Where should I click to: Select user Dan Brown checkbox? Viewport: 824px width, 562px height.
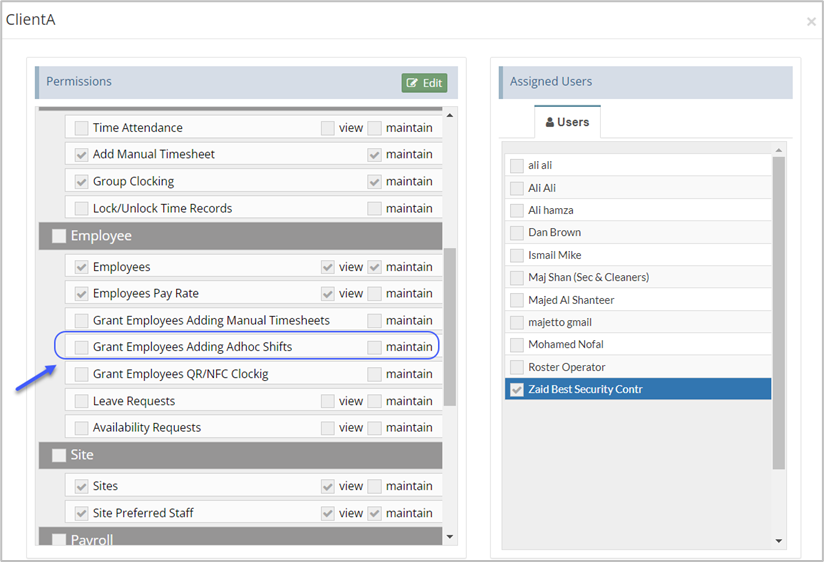(x=517, y=233)
